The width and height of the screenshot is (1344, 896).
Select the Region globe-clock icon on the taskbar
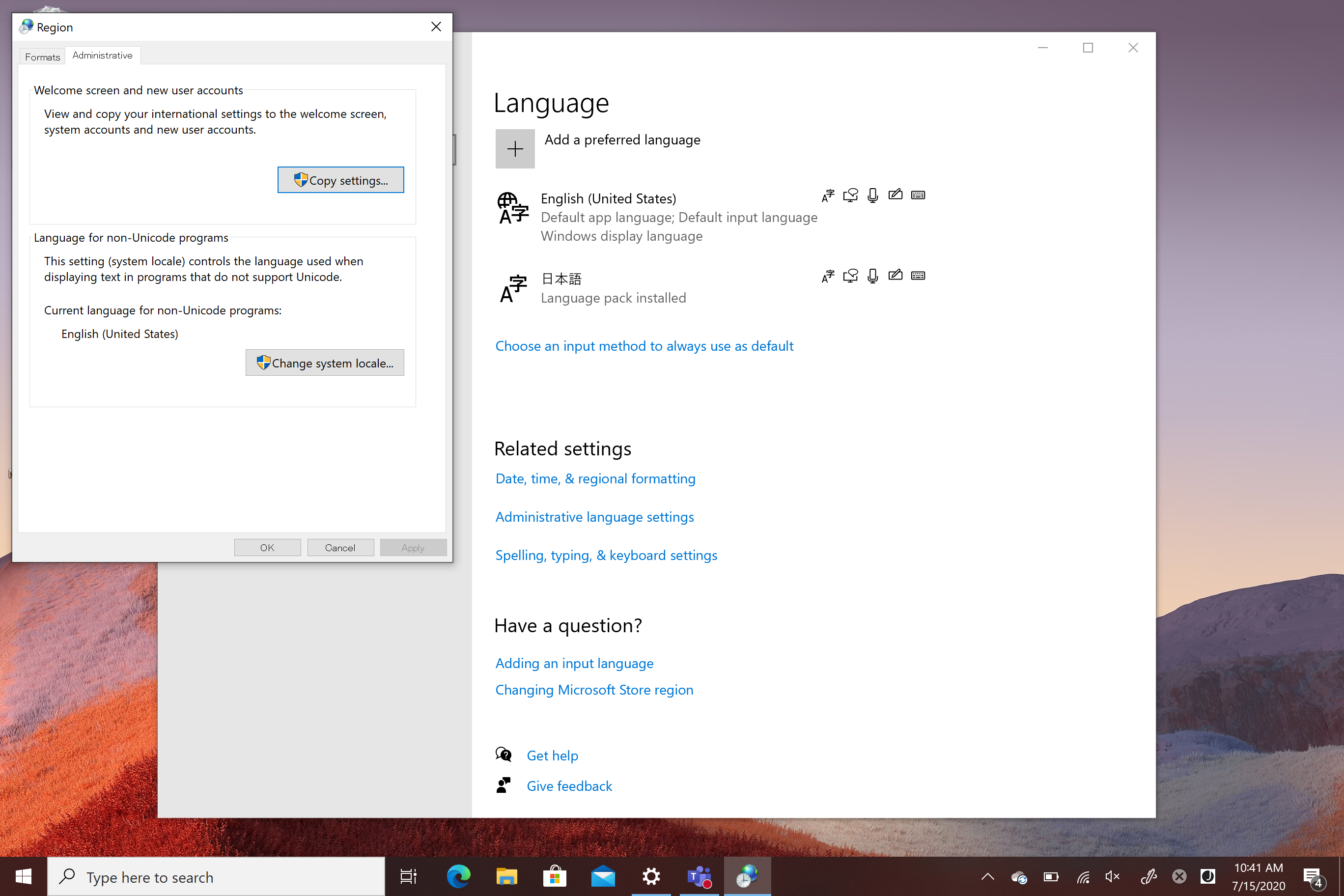pyautogui.click(x=747, y=876)
